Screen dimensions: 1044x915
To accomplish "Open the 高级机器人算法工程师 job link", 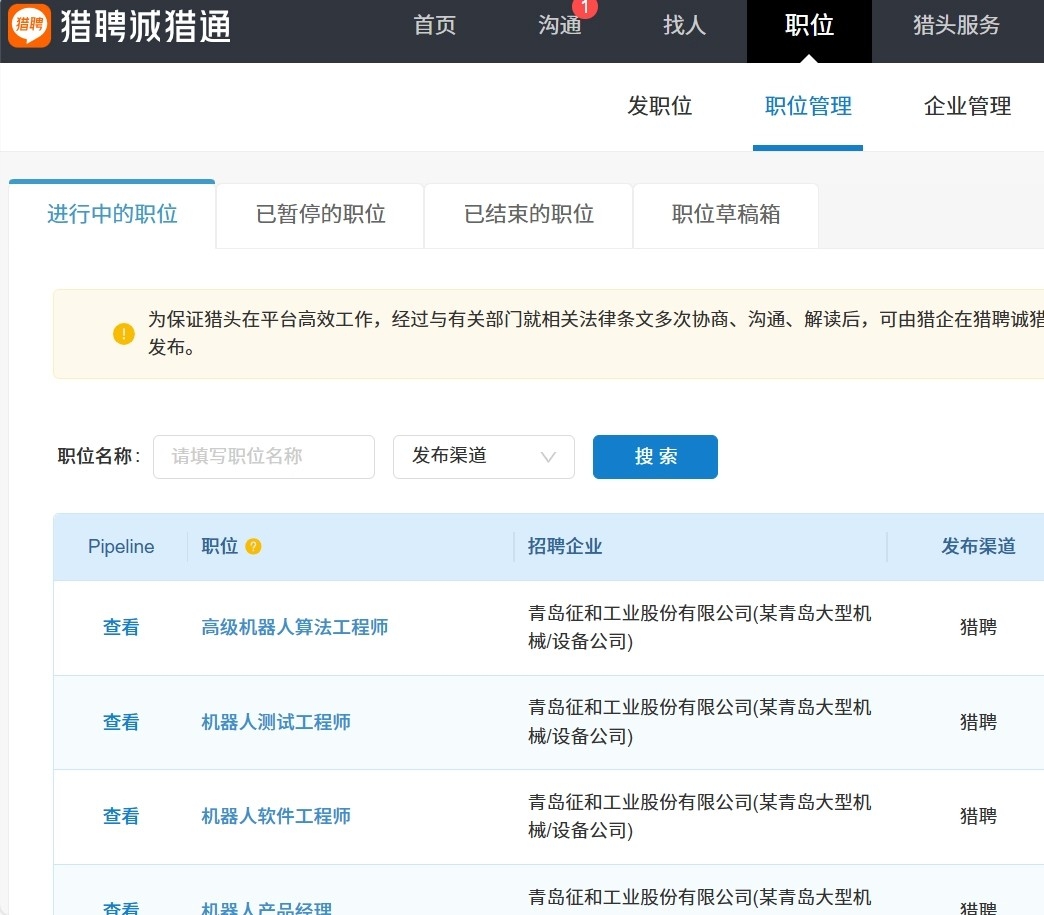I will [295, 627].
